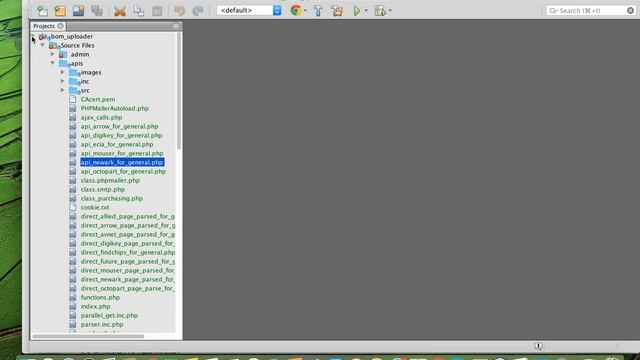Select the apis folder label
The width and height of the screenshot is (640, 360).
77,63
